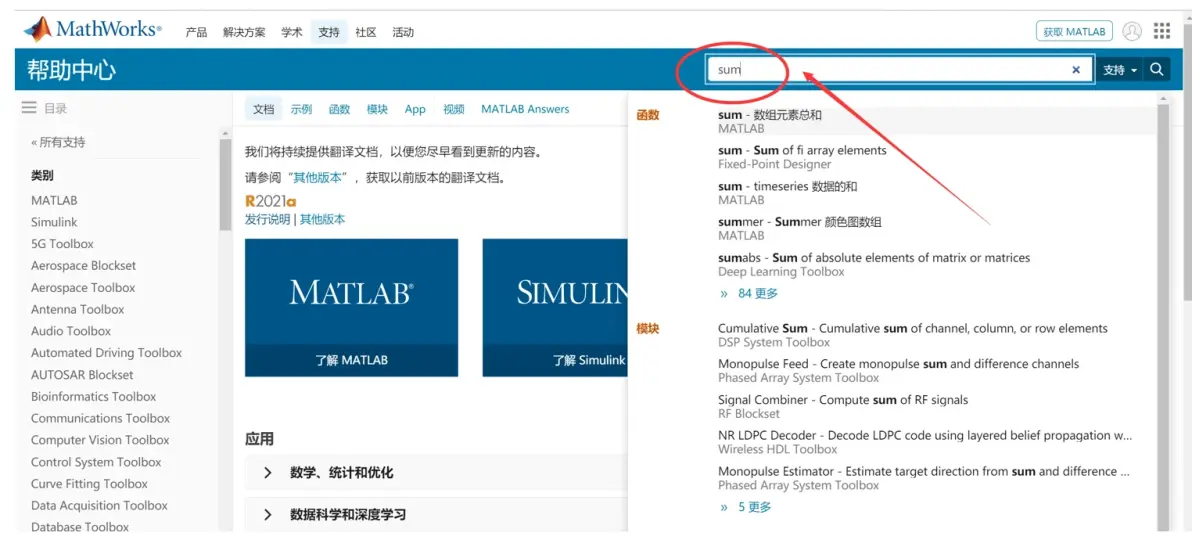Select the 视频 tab
This screenshot has width=1192, height=547.
[x=454, y=109]
